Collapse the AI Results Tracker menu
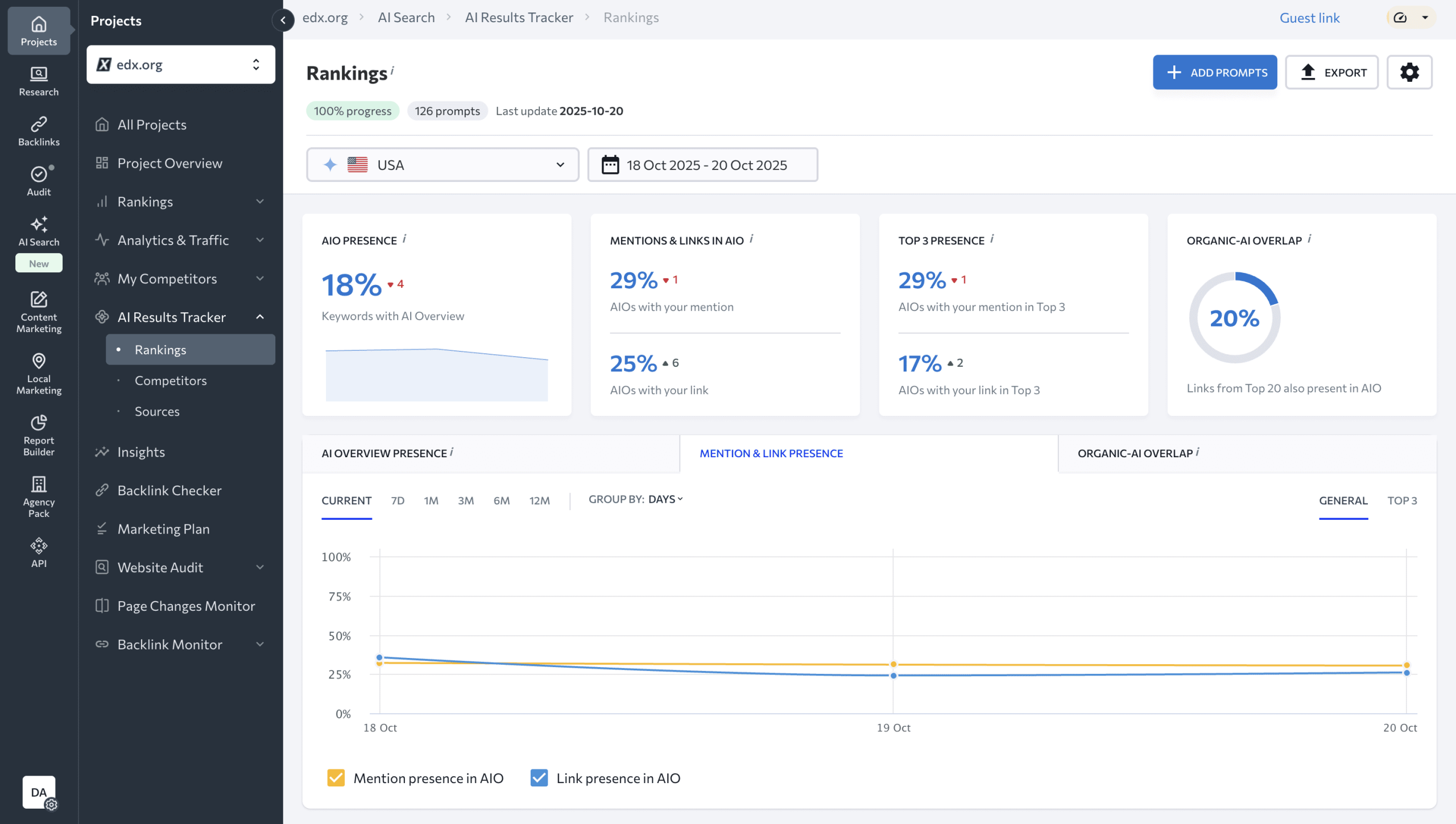Screen dimensions: 1456x824 (260, 317)
